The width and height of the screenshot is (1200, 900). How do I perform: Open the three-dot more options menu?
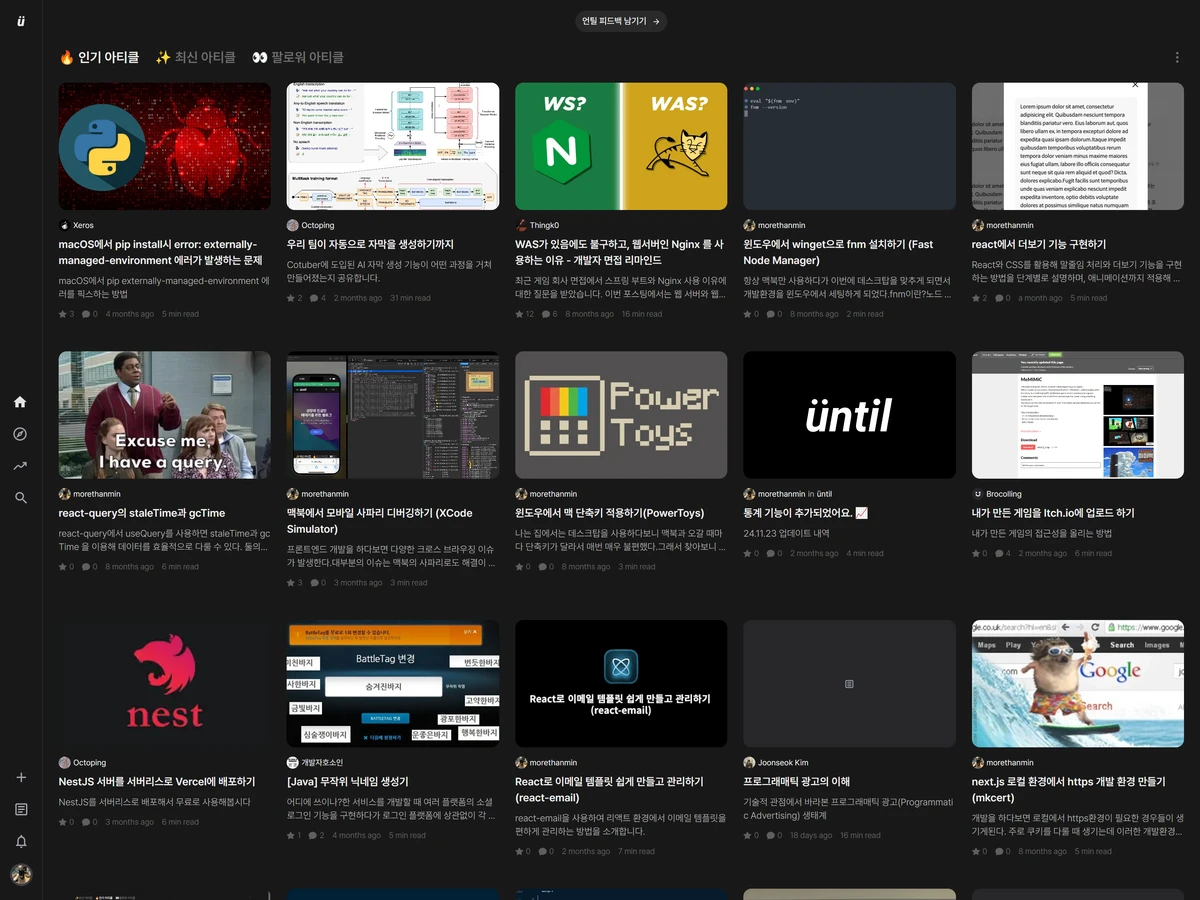(1177, 57)
